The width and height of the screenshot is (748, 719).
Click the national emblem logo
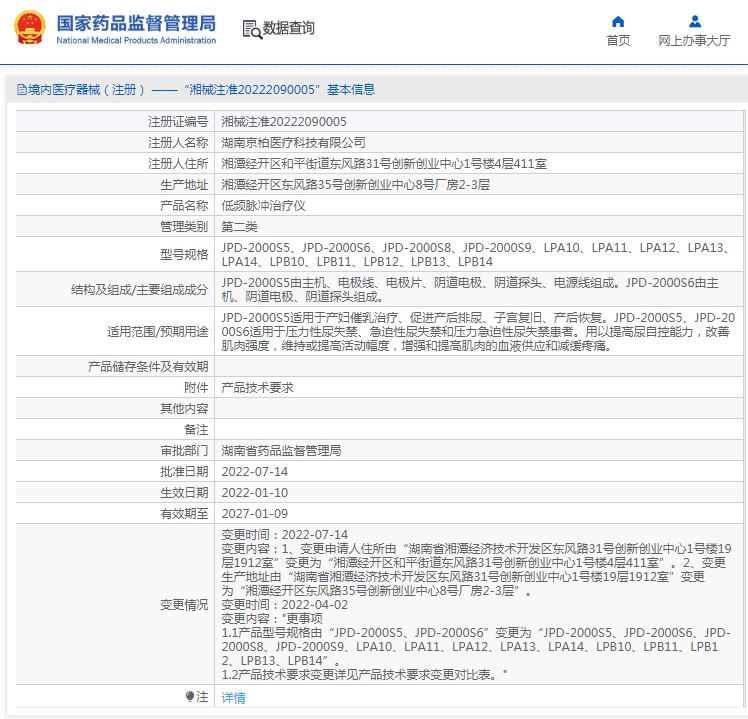(30, 27)
